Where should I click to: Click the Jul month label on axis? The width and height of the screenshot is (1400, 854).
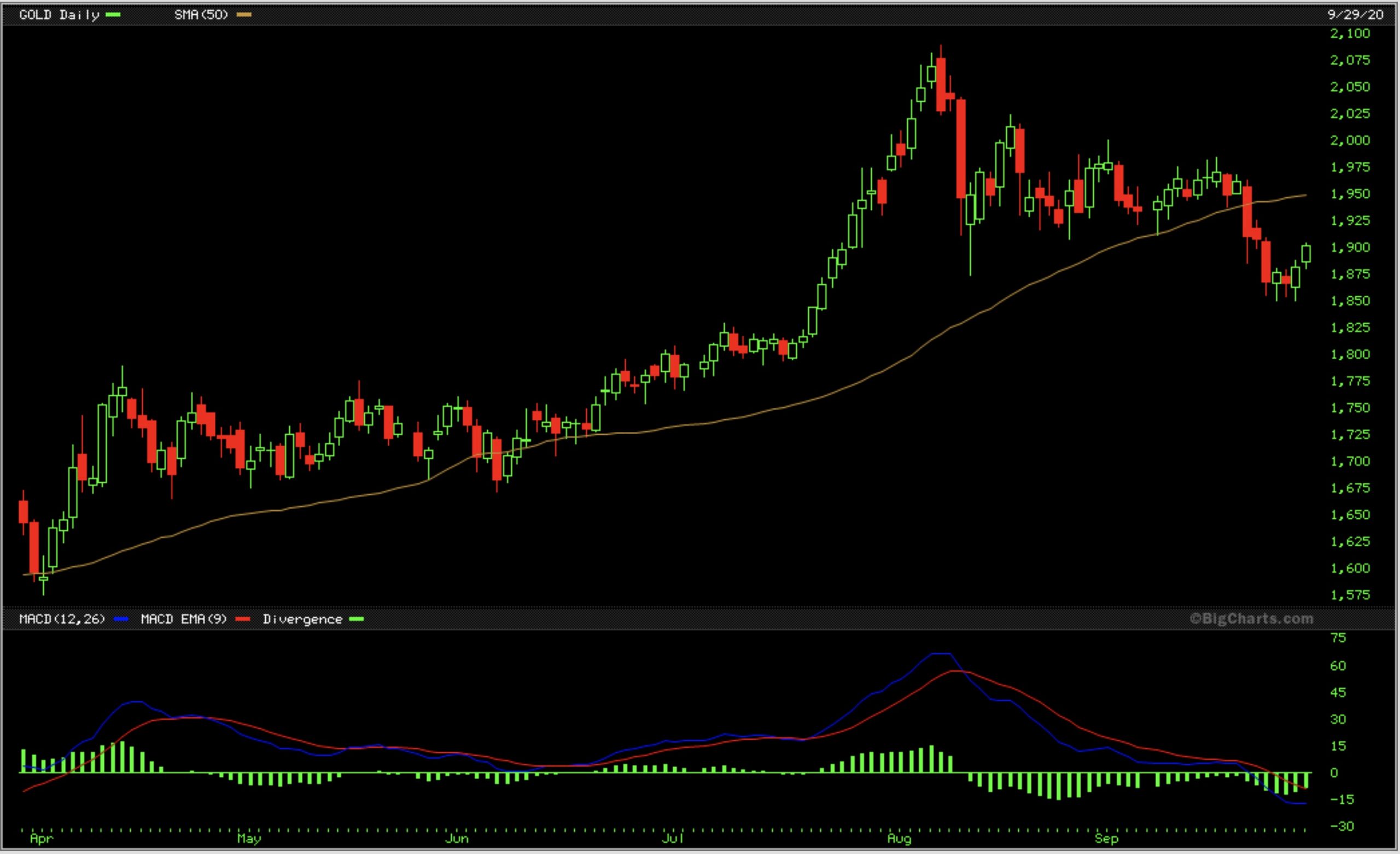pyautogui.click(x=672, y=839)
